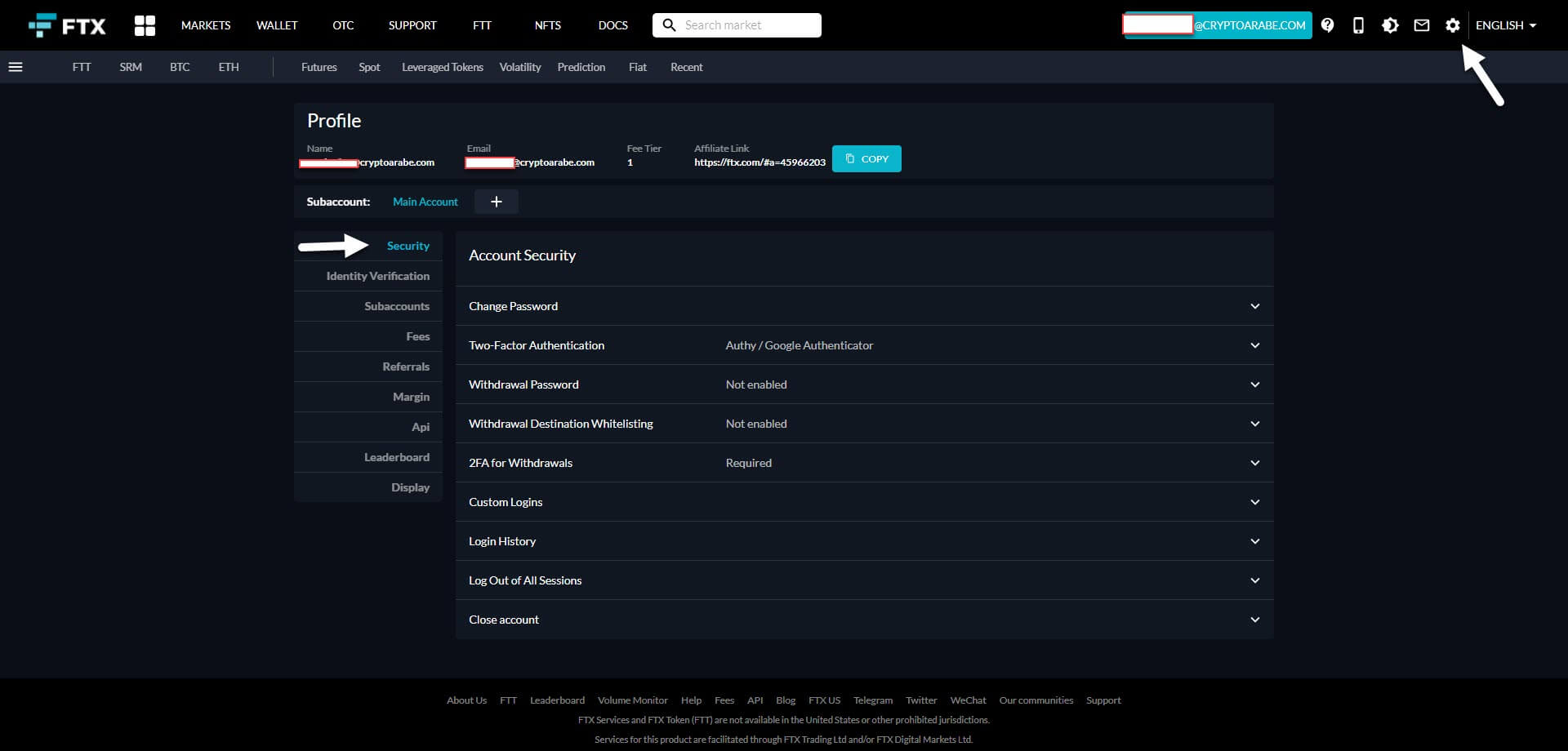Expand 2FA for Withdrawals row
Screen dimensions: 1568x751
pos(864,463)
